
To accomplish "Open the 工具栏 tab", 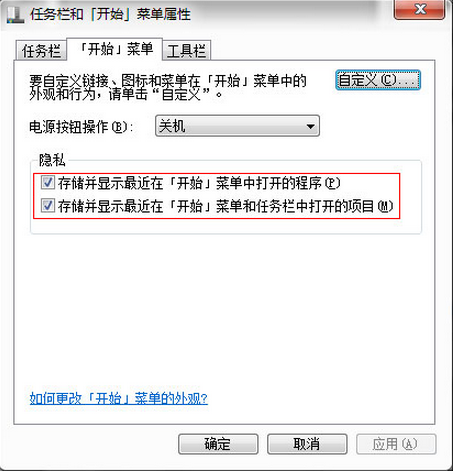I will (x=187, y=51).
